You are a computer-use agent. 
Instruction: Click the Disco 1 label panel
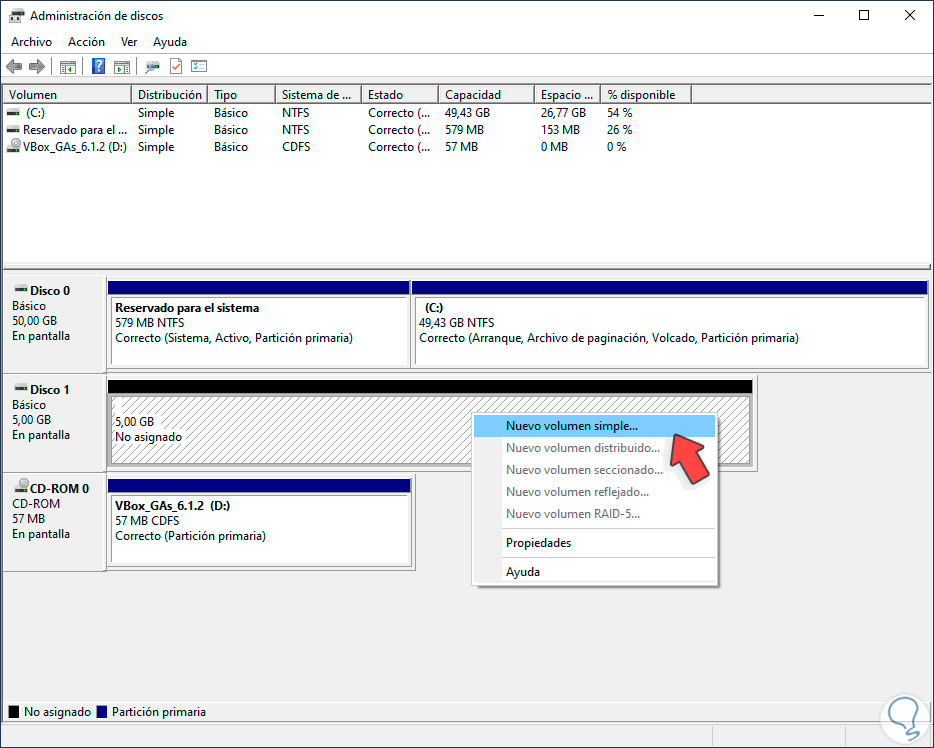tap(54, 422)
